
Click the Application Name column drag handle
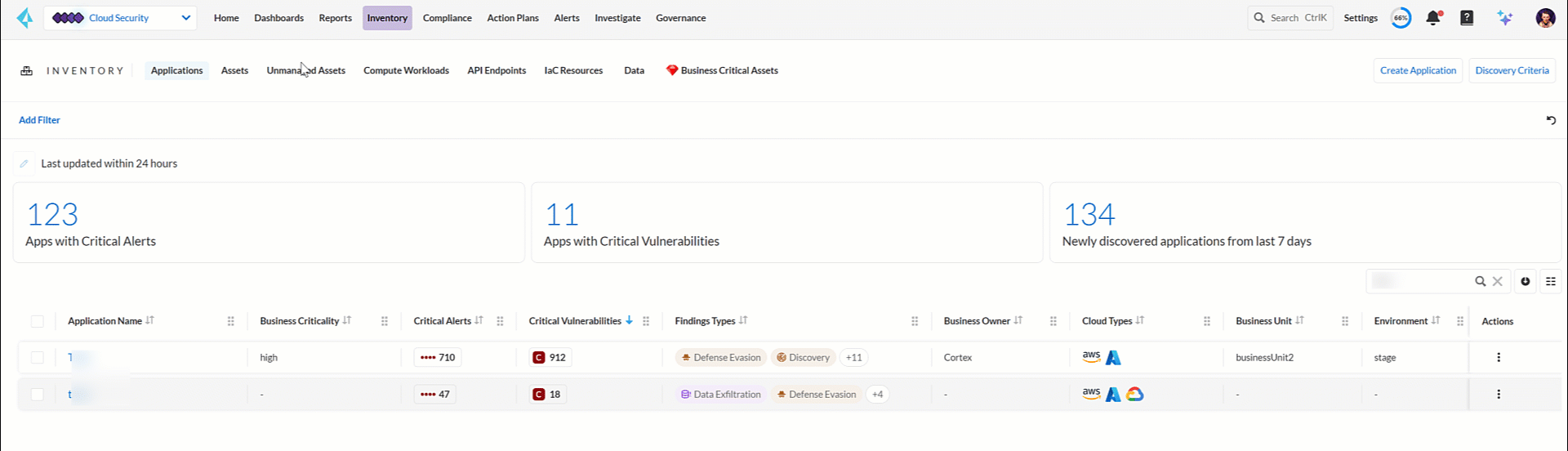pyautogui.click(x=231, y=321)
